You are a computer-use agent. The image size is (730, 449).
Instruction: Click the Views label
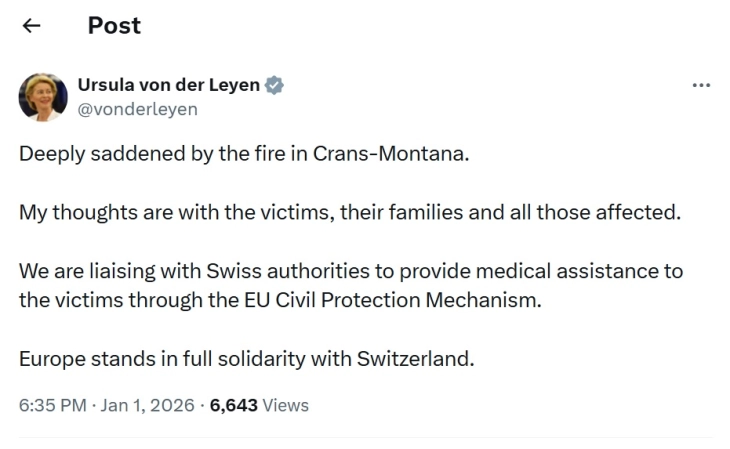click(286, 405)
